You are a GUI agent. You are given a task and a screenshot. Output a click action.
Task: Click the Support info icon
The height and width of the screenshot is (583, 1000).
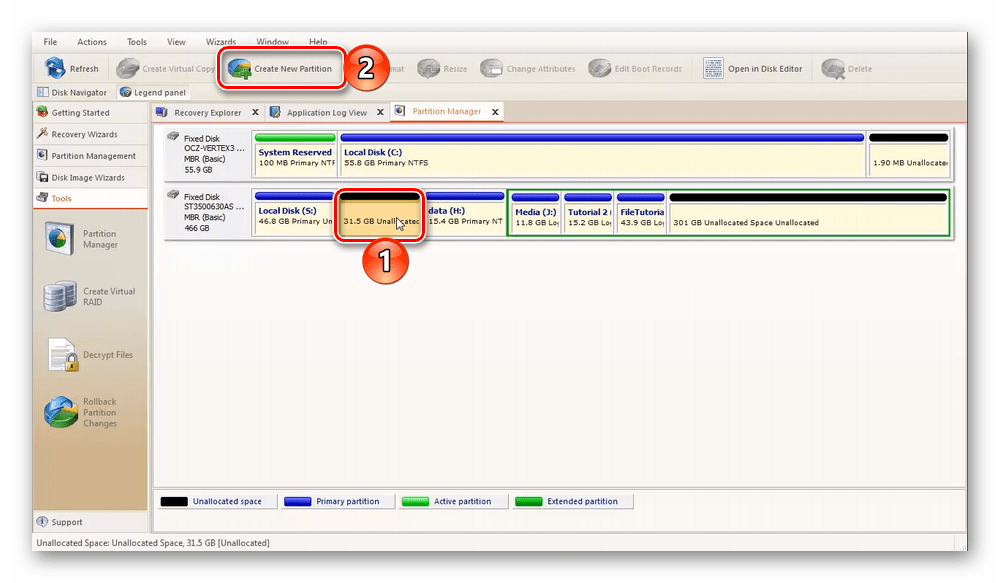click(x=43, y=522)
